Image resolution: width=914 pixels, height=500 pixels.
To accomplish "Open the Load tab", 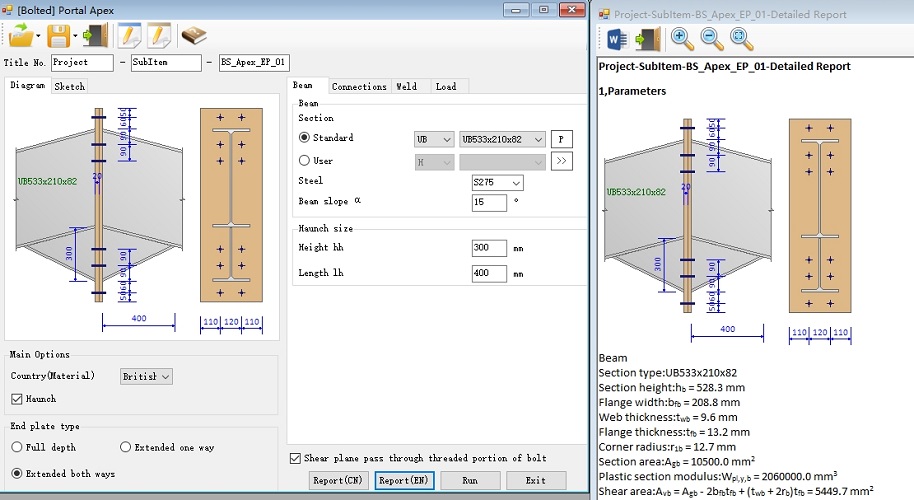I will (446, 86).
